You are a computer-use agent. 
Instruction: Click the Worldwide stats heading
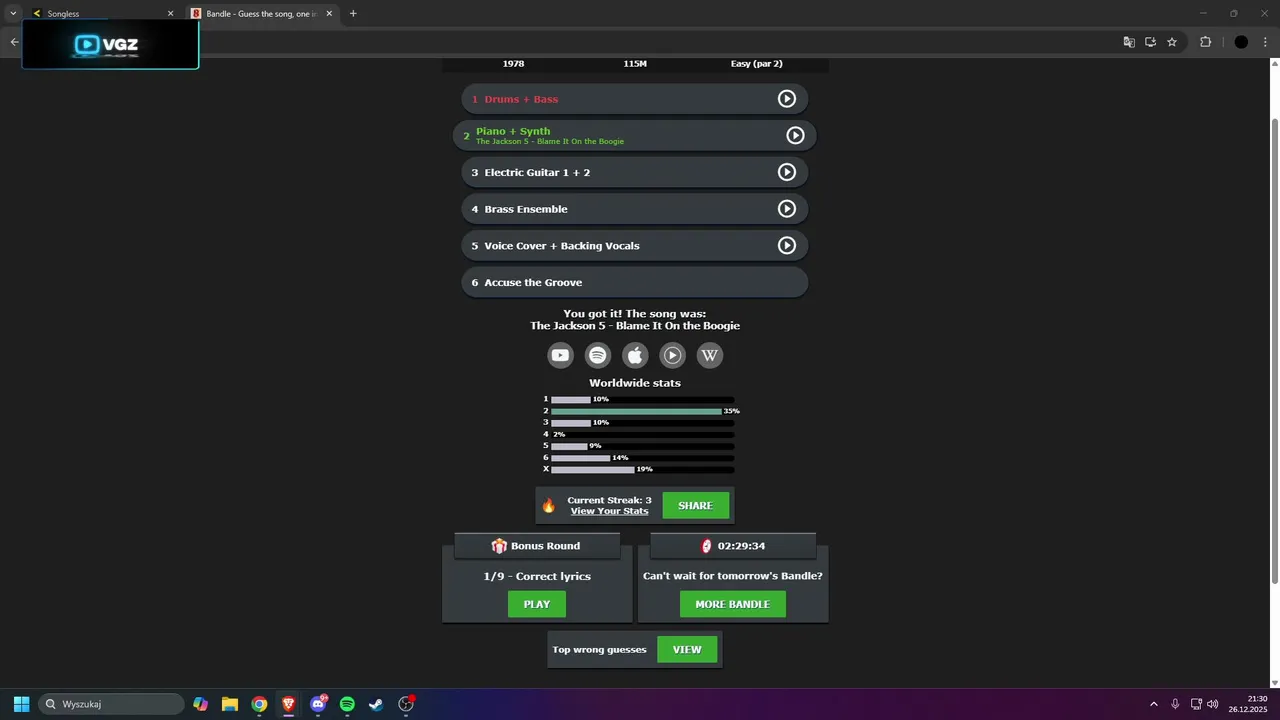tap(635, 383)
